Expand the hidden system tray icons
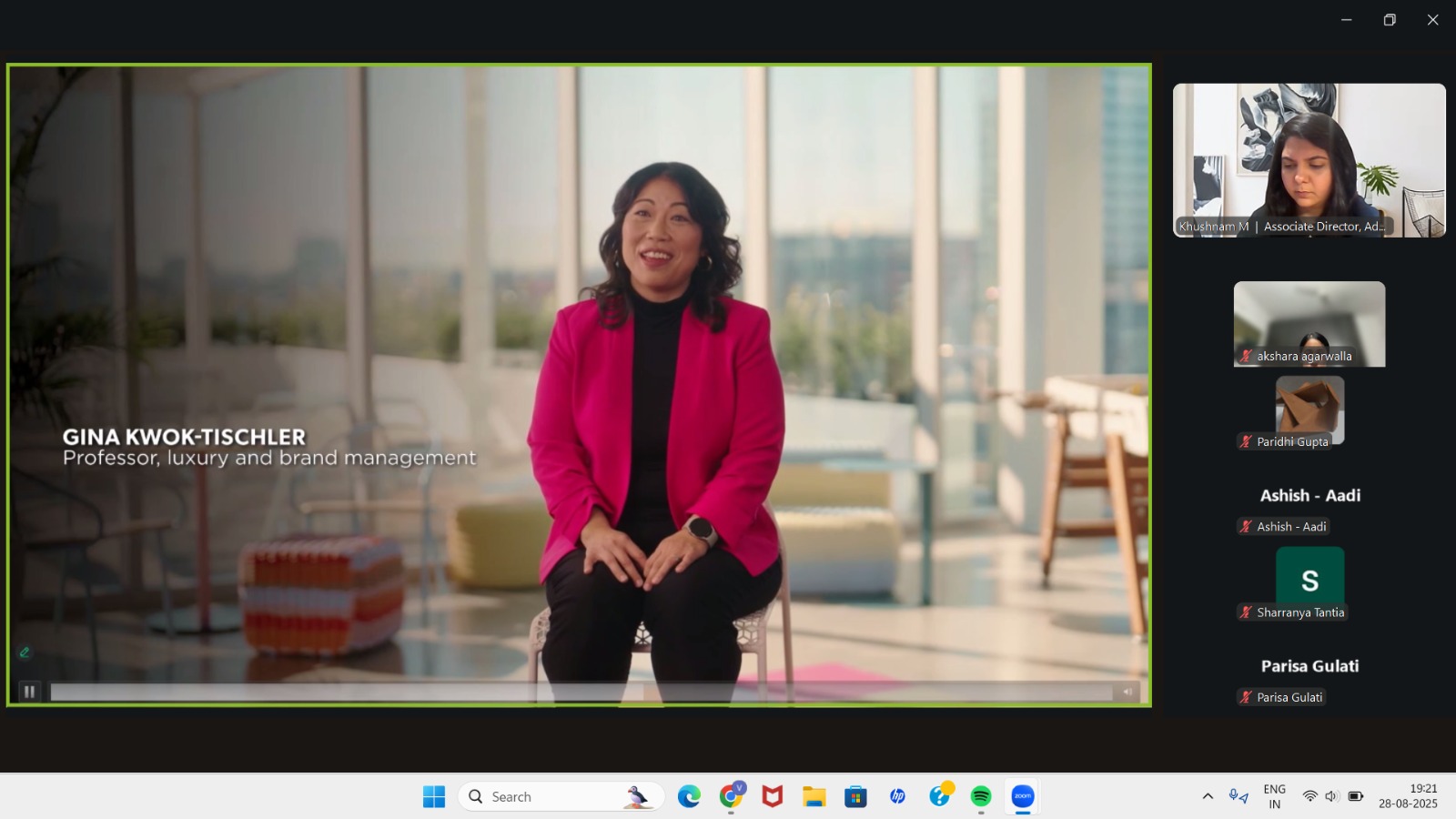 coord(1208,797)
